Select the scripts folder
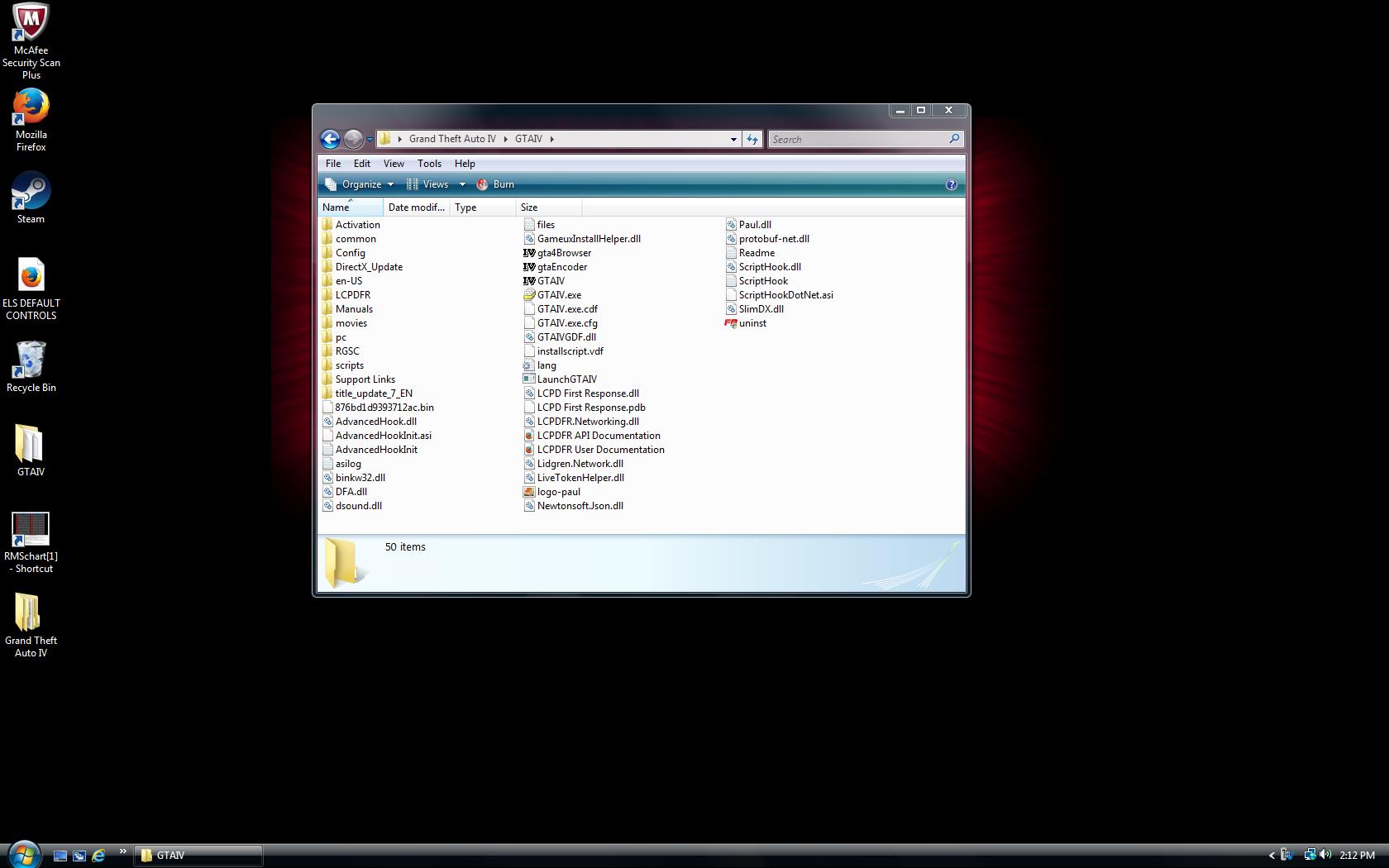Viewport: 1389px width, 868px height. 343,365
